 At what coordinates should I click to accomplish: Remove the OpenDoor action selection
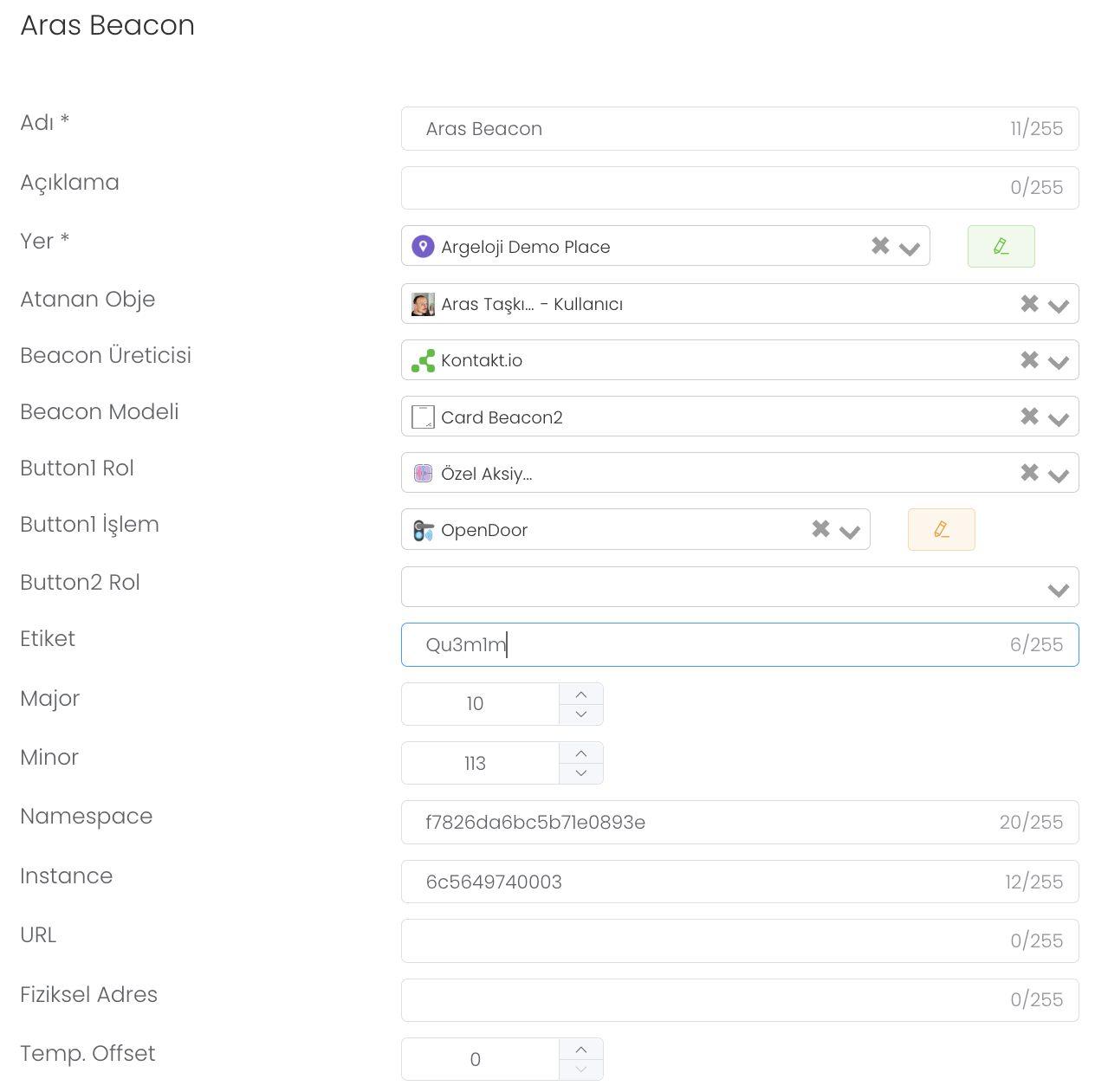point(820,529)
